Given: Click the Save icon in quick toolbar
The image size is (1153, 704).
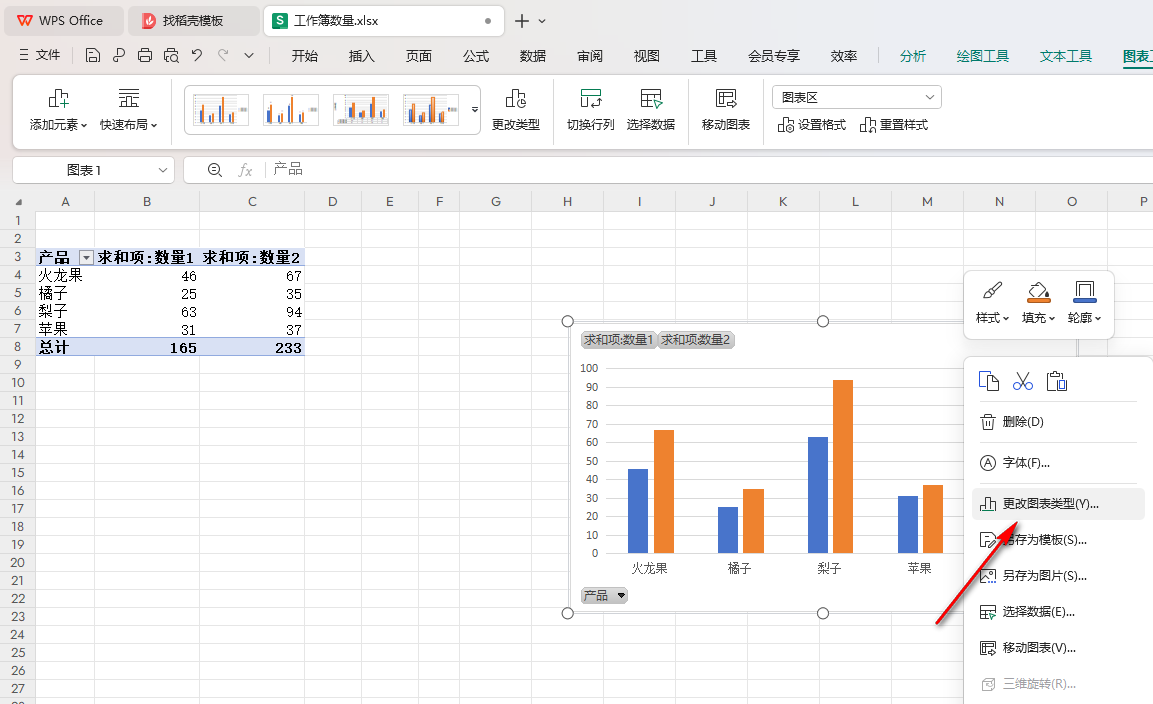Looking at the screenshot, I should pos(93,55).
